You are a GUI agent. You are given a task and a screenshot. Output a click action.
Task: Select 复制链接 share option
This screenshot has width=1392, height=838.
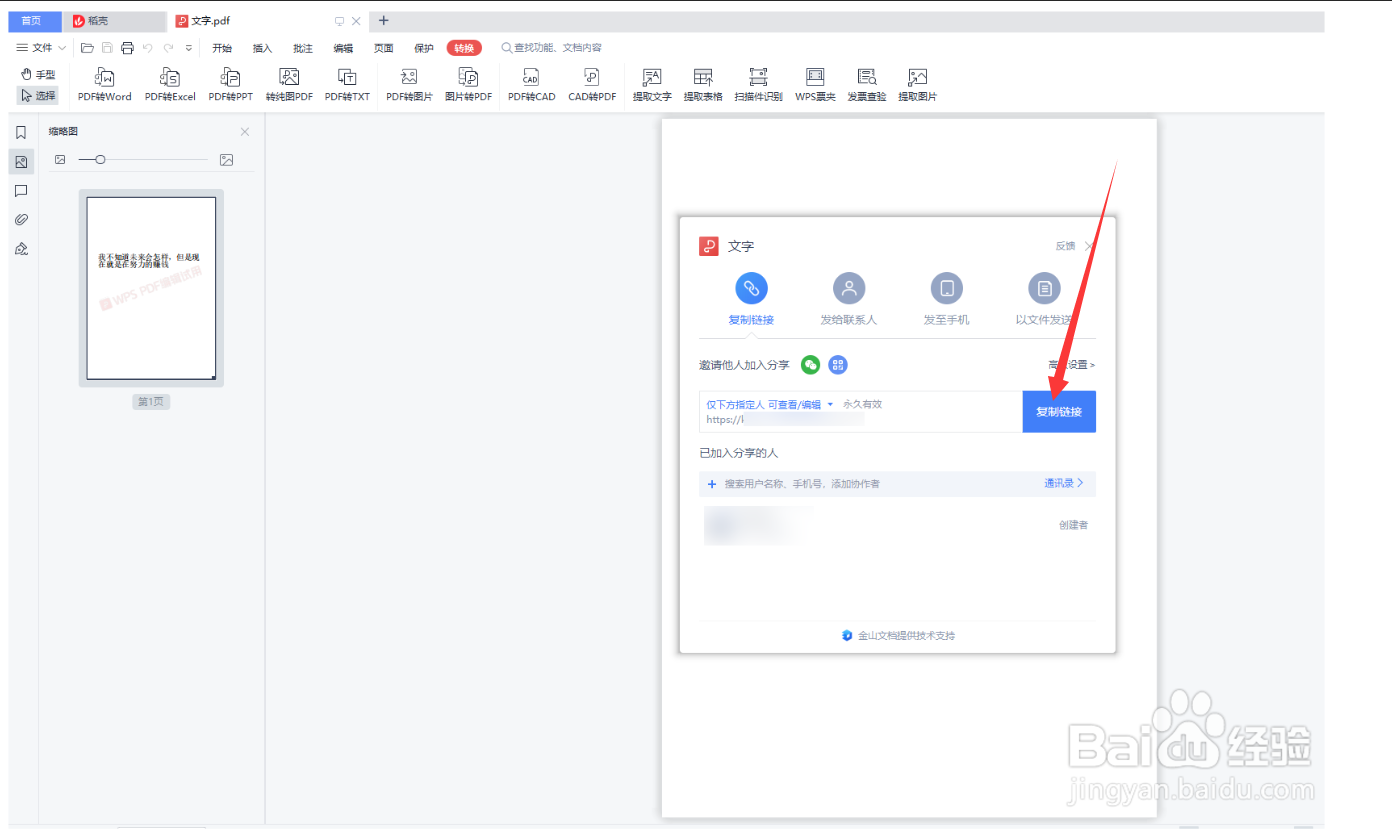click(751, 300)
